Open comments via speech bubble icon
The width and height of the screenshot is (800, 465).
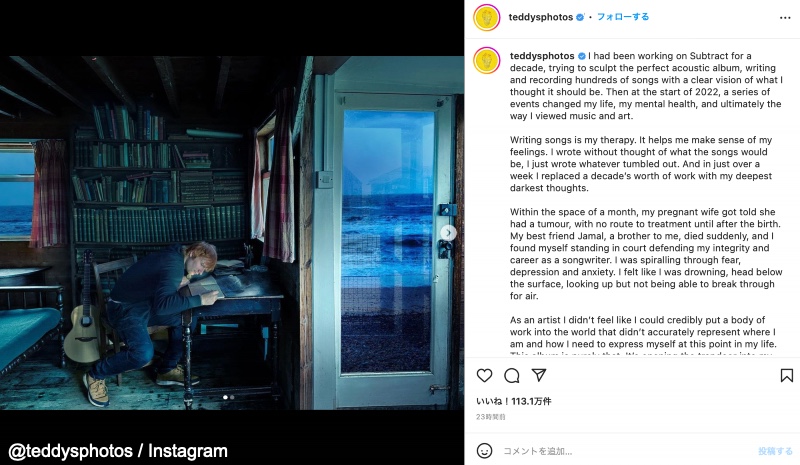(512, 376)
